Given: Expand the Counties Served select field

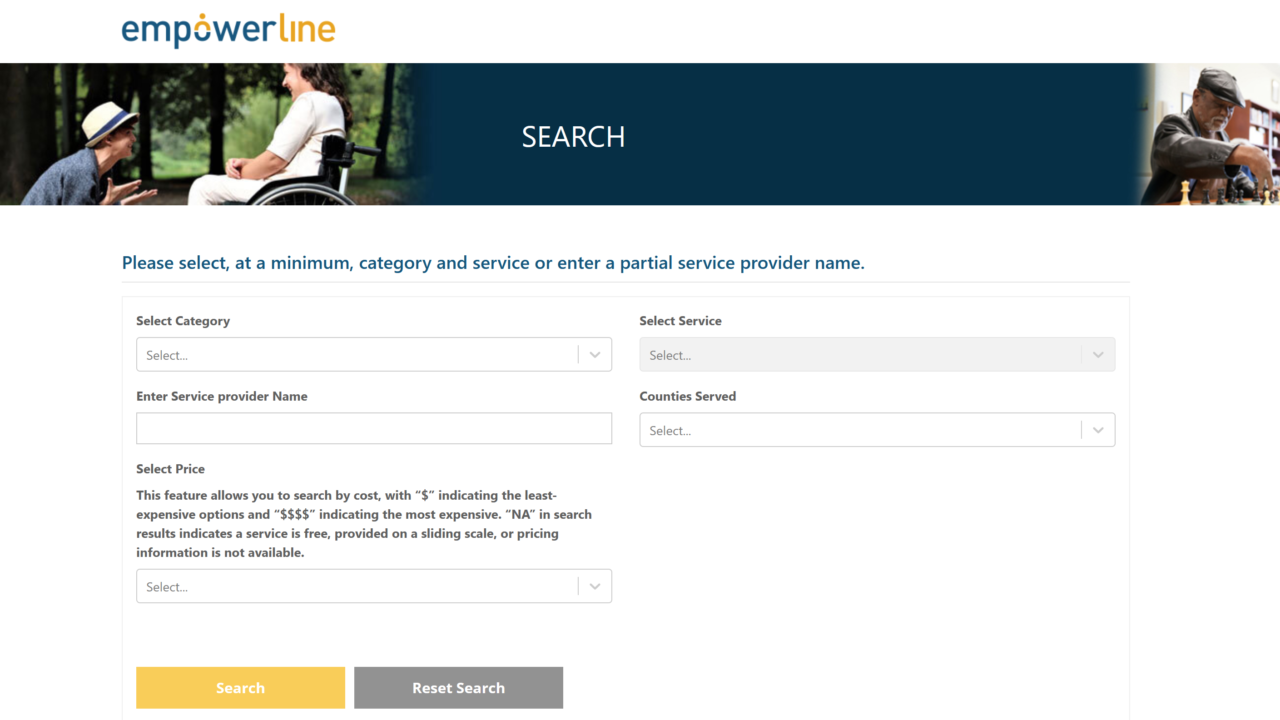Looking at the screenshot, I should pos(859,430).
